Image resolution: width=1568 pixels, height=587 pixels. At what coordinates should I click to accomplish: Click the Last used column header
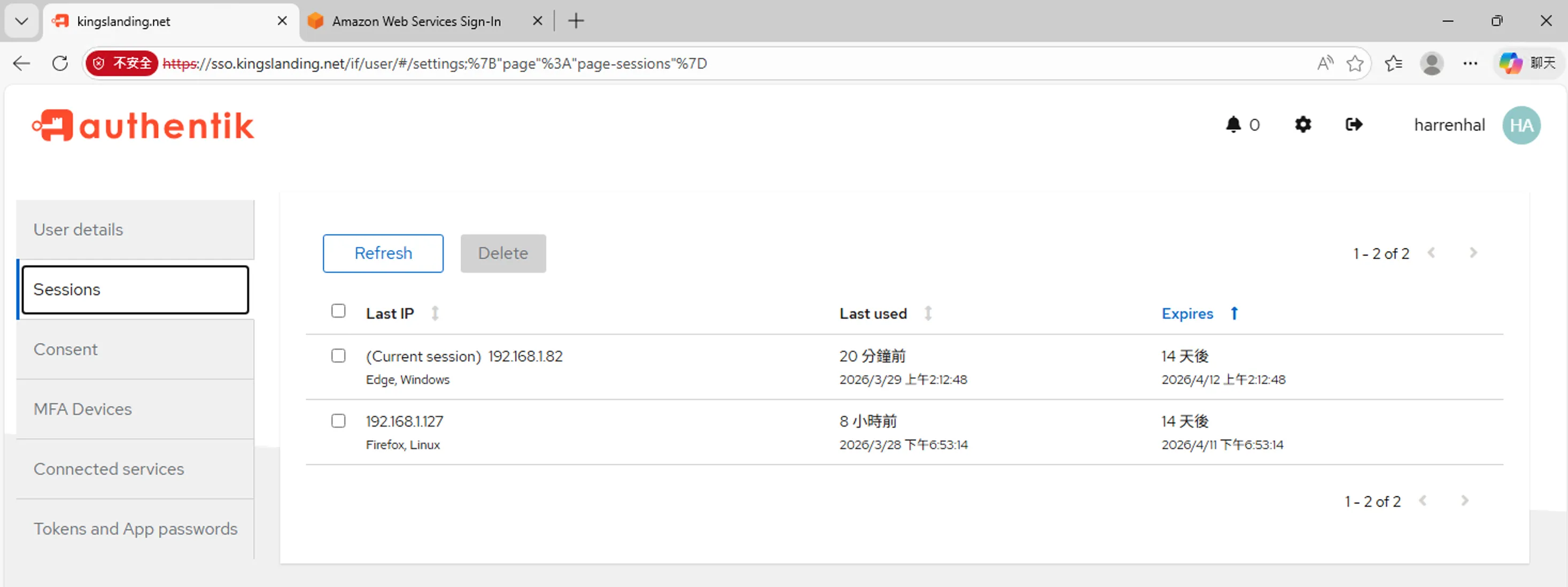(873, 314)
